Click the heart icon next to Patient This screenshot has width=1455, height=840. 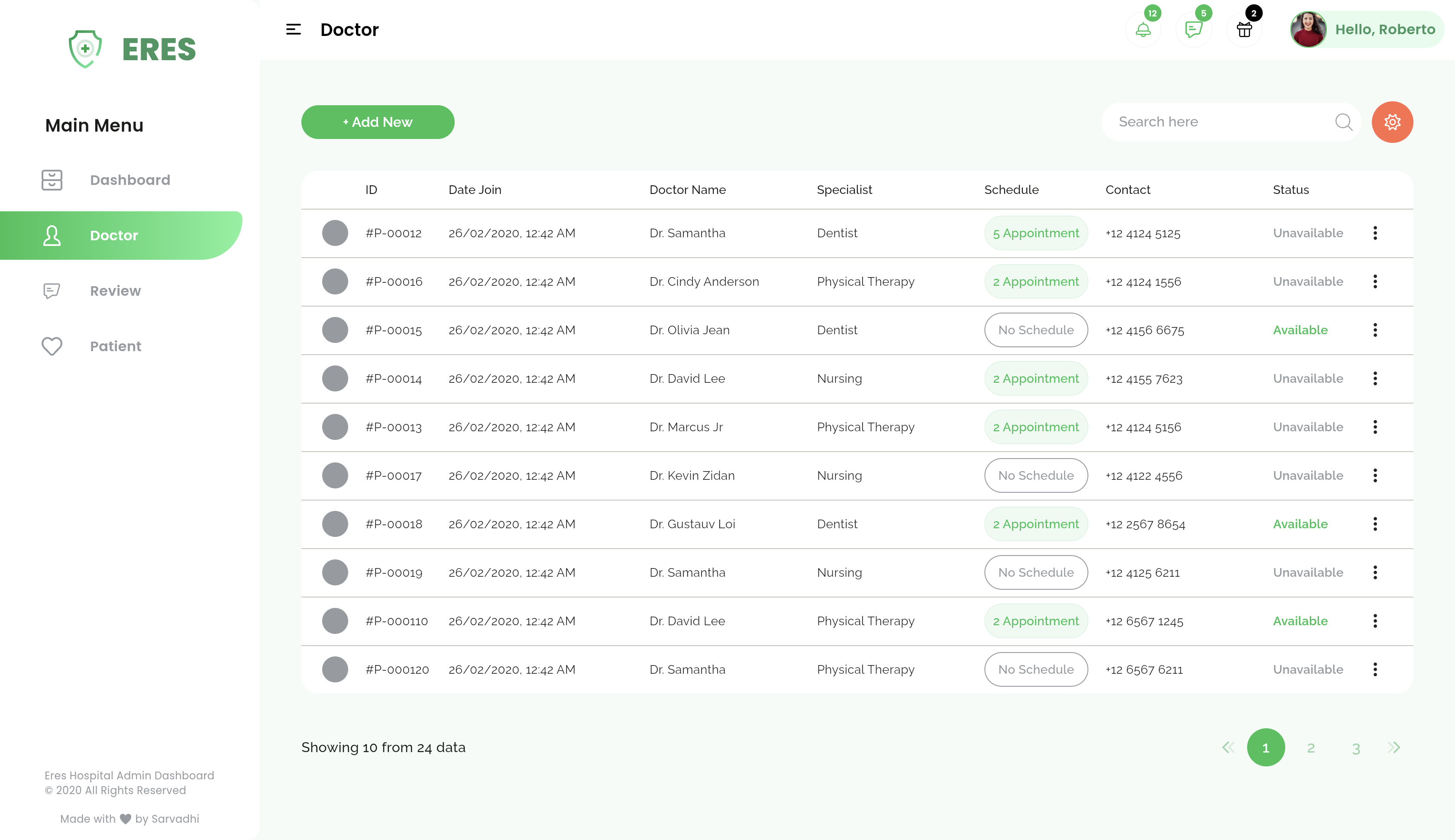52,346
